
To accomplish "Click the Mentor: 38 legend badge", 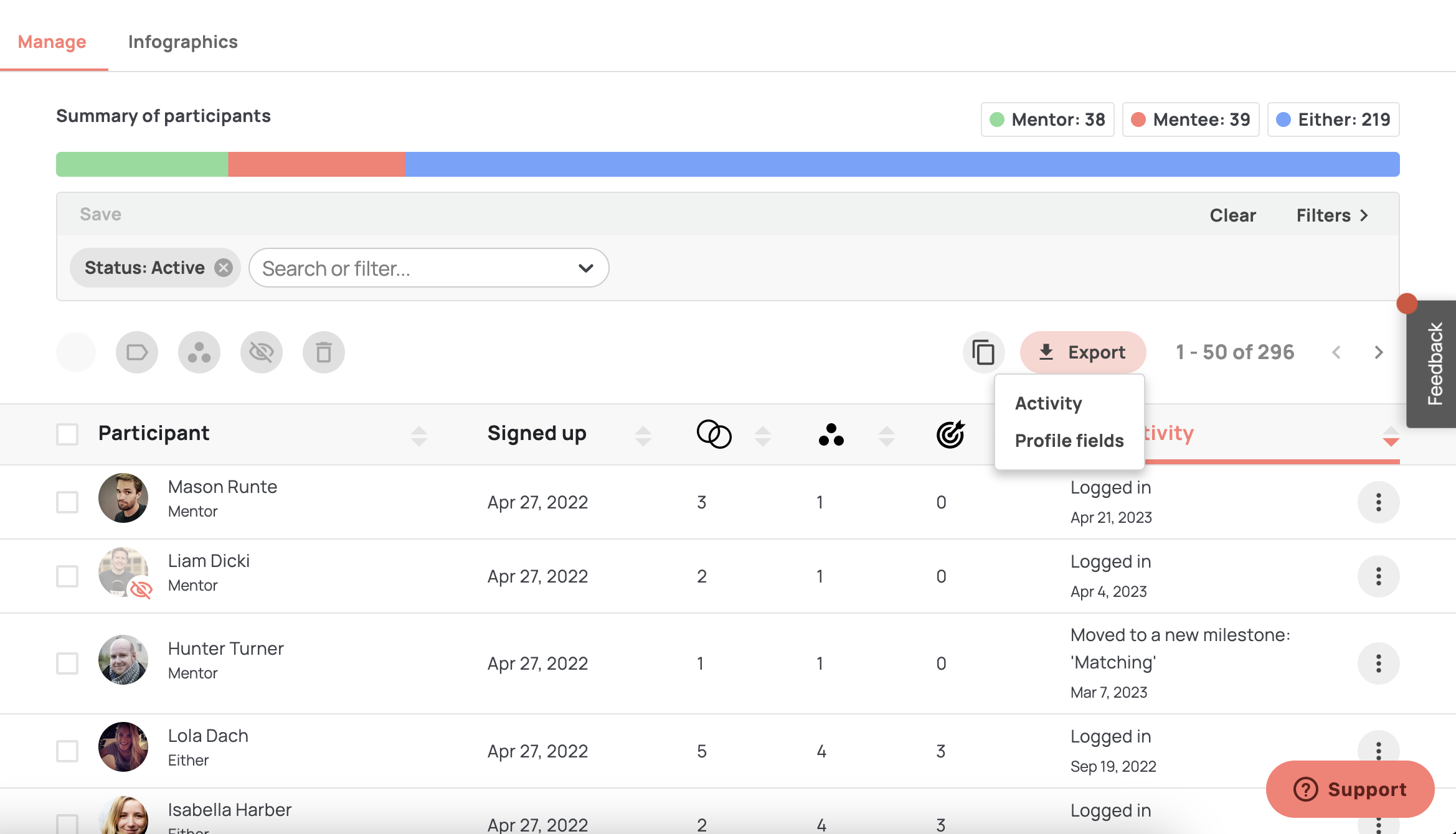I will [x=1047, y=119].
